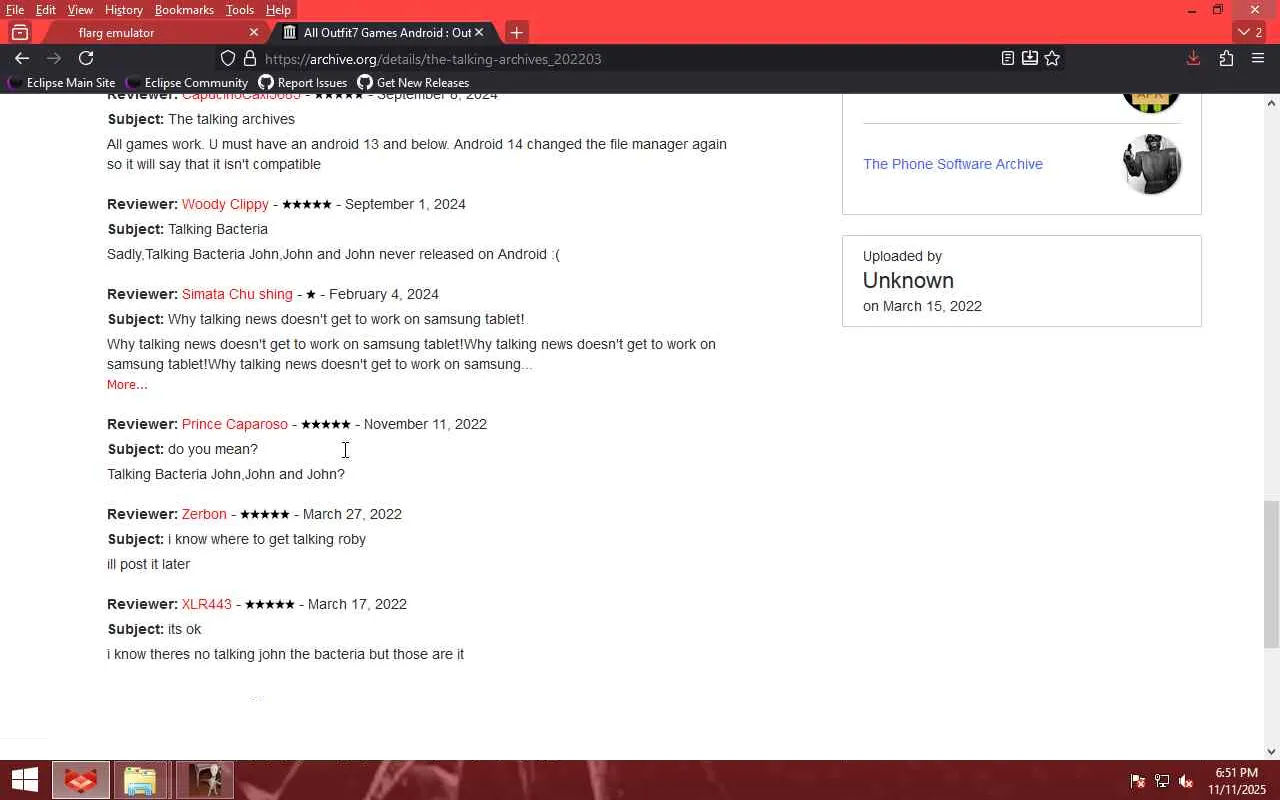
Task: Click the "Uploaded by" label
Action: [902, 256]
